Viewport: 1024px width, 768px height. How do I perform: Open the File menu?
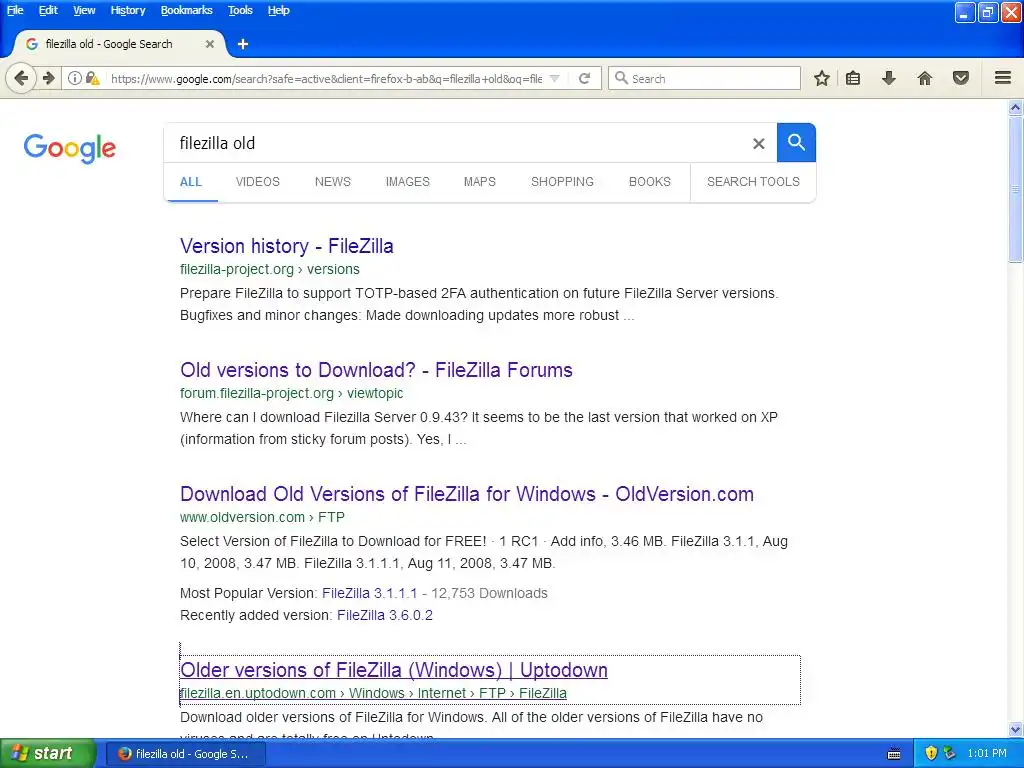[x=15, y=10]
